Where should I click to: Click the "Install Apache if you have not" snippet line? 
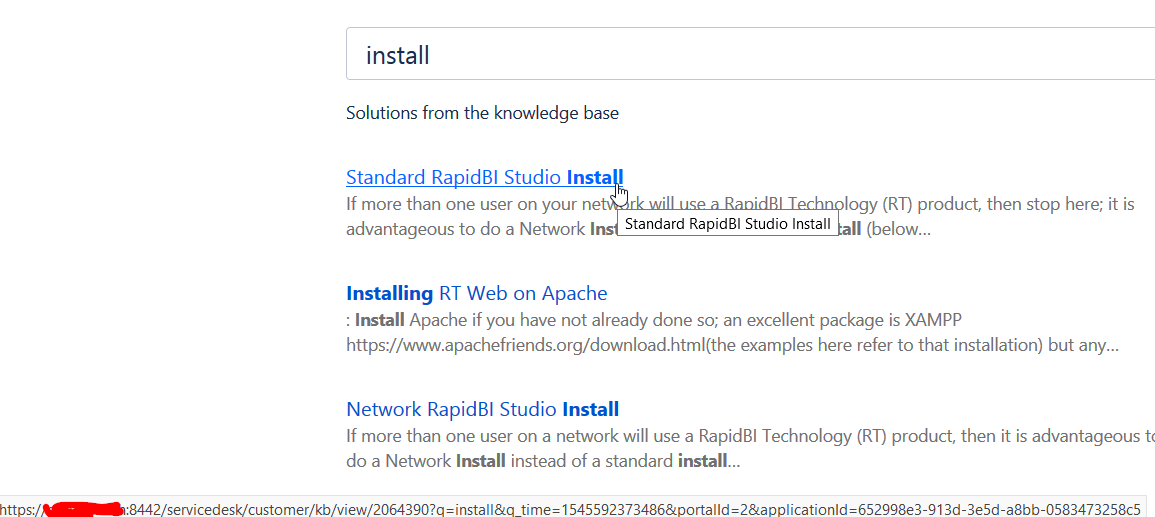click(x=654, y=321)
